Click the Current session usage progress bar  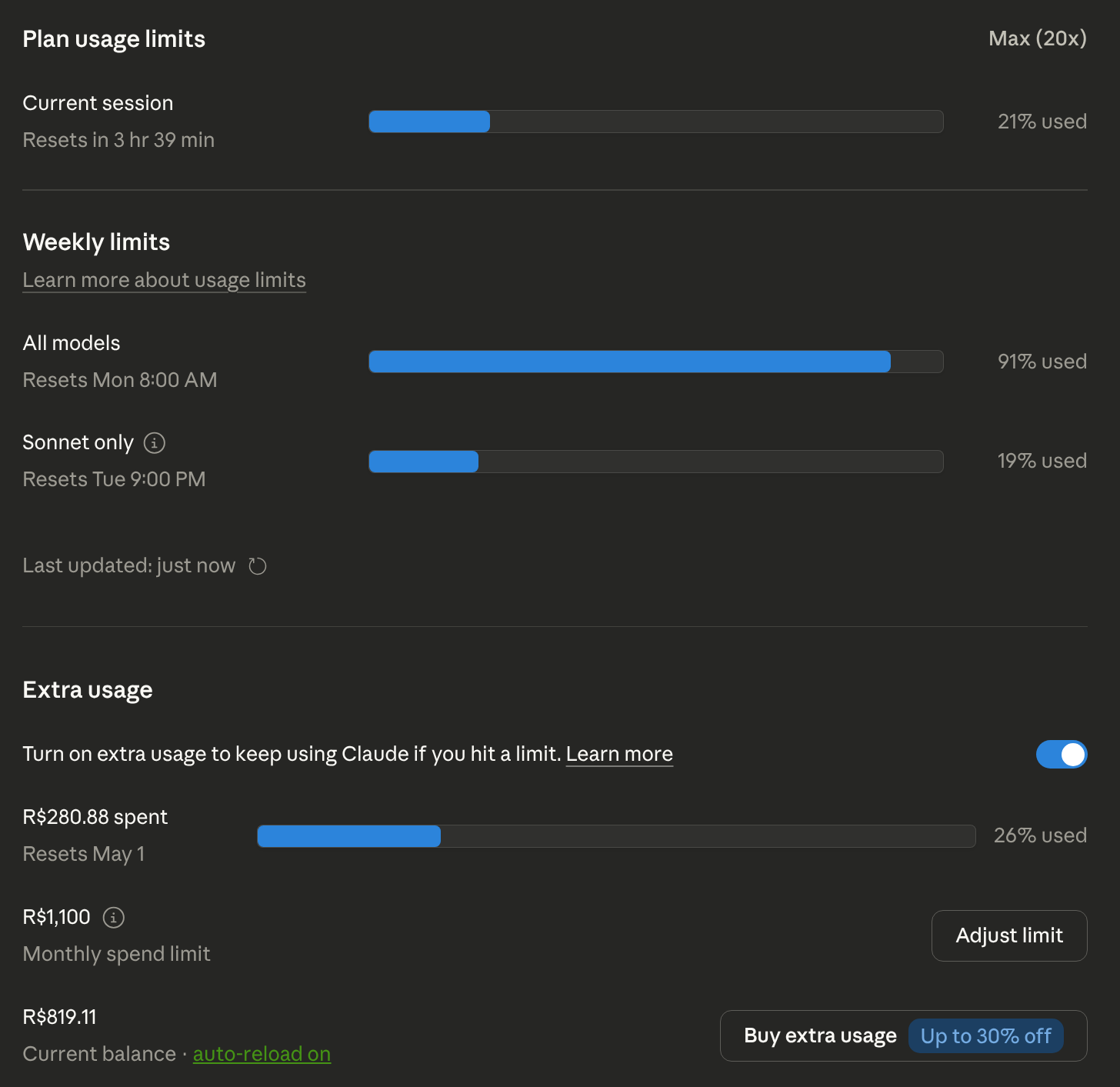(655, 122)
